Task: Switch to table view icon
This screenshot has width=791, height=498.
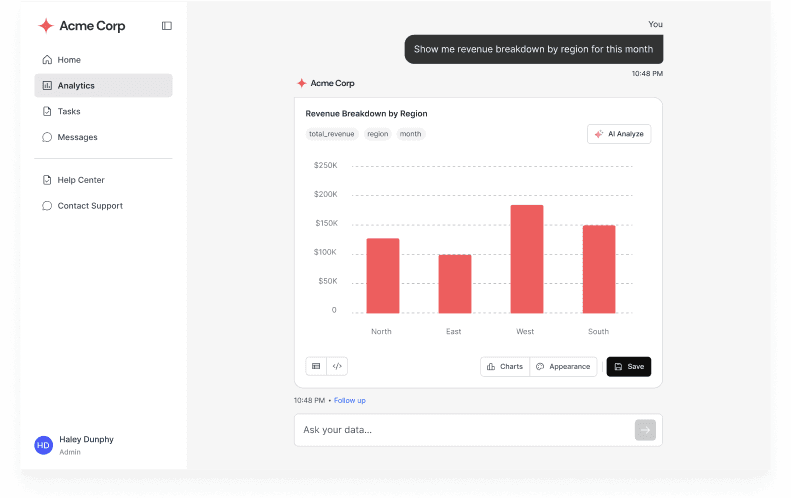Action: click(x=316, y=366)
